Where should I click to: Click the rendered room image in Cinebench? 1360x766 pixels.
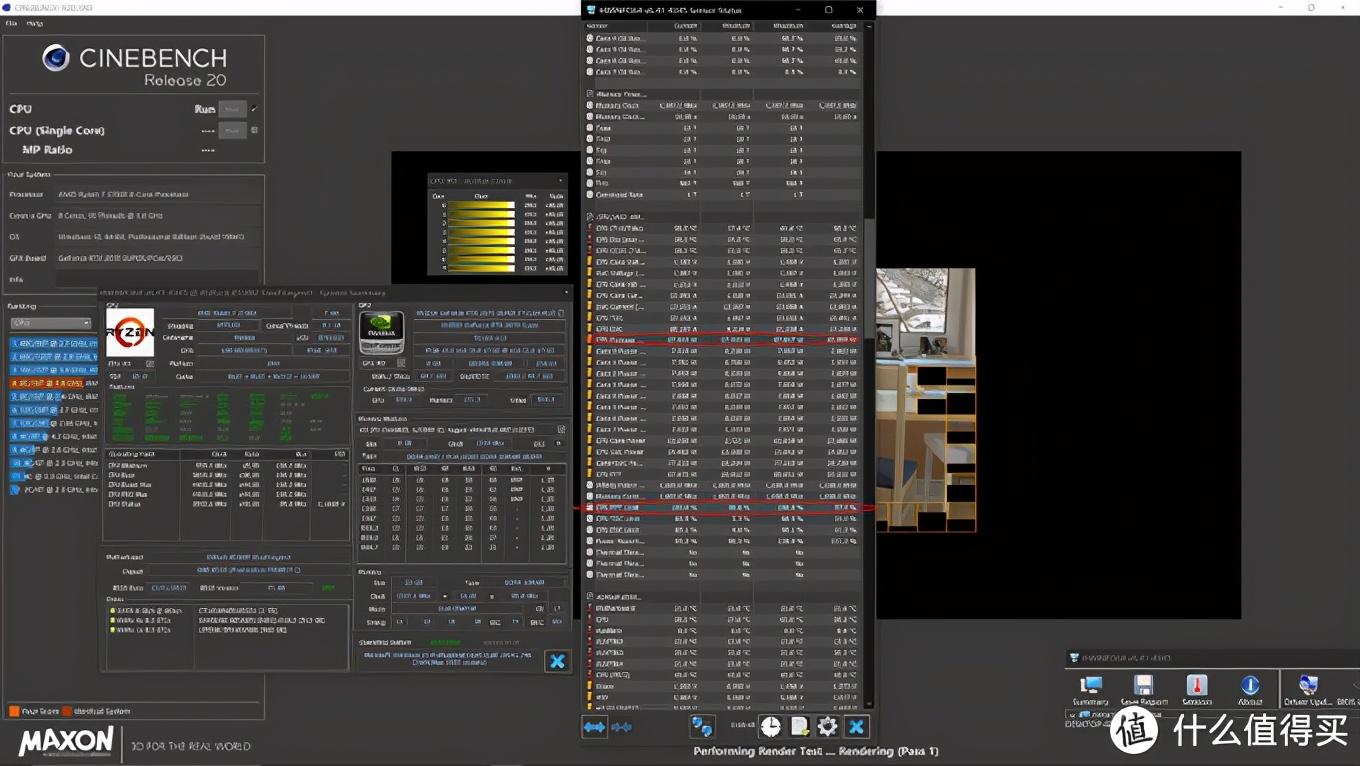[x=926, y=400]
